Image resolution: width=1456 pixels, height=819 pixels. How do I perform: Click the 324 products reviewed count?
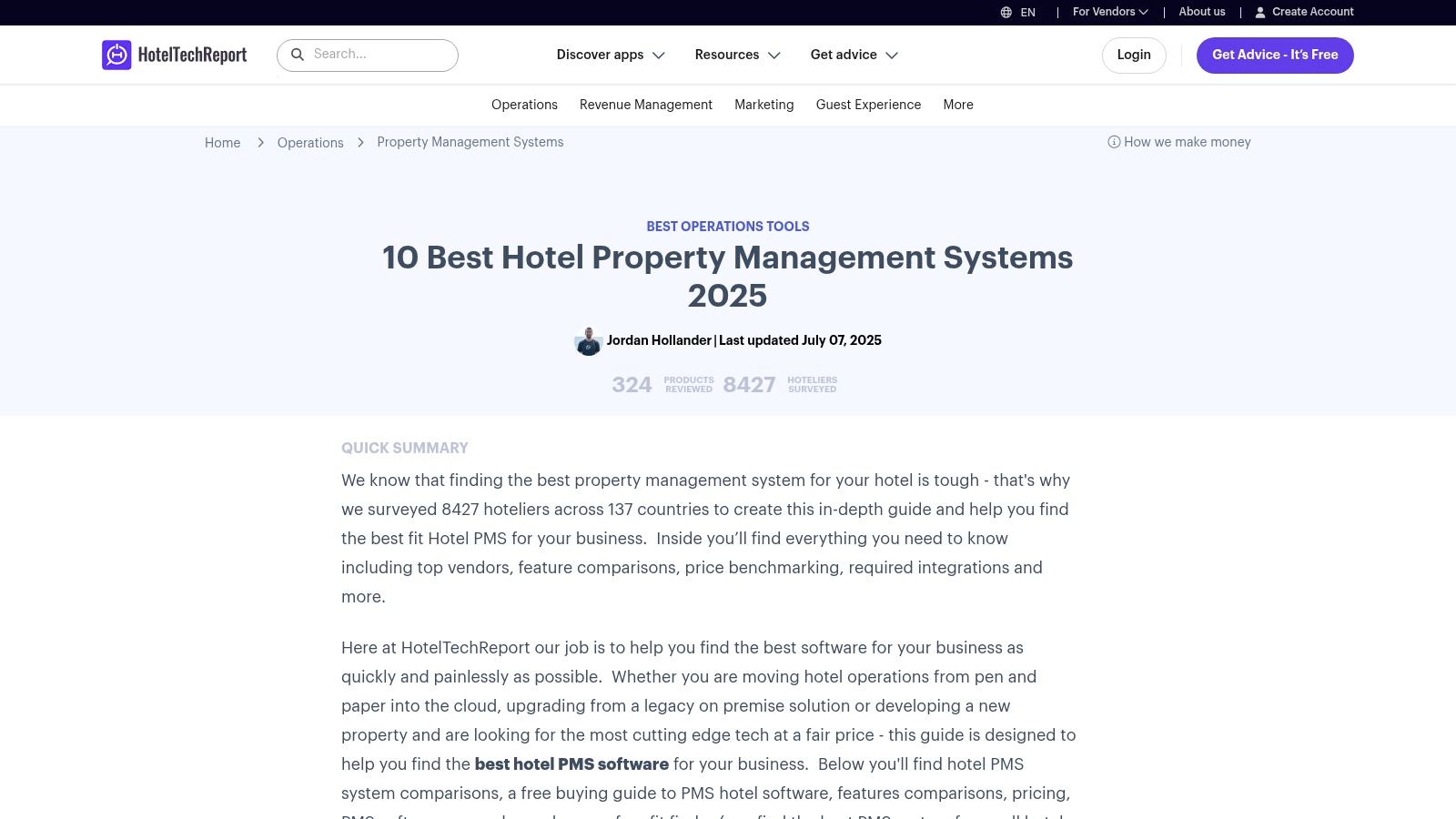coord(632,385)
